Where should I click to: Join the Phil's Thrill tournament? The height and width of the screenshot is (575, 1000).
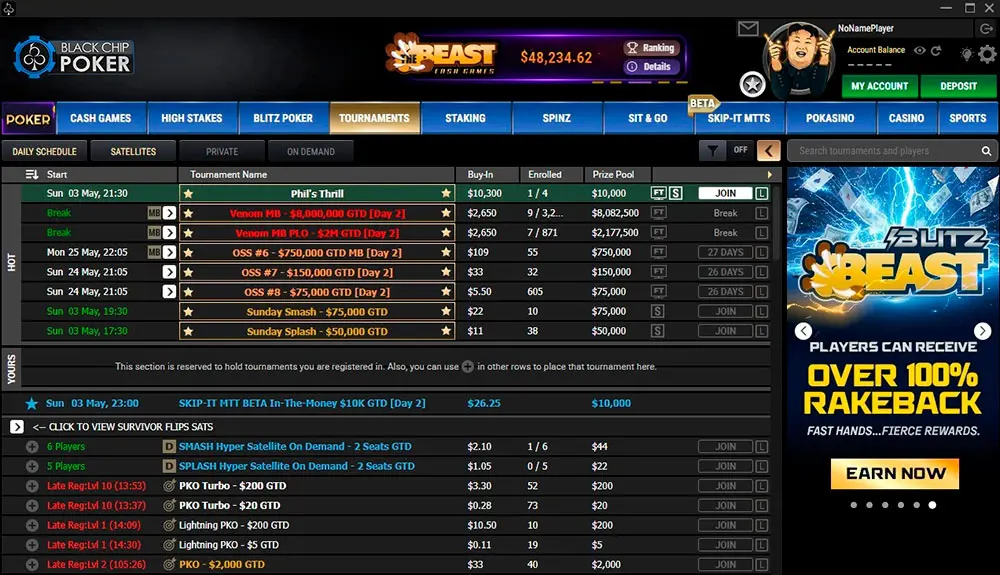pyautogui.click(x=725, y=193)
